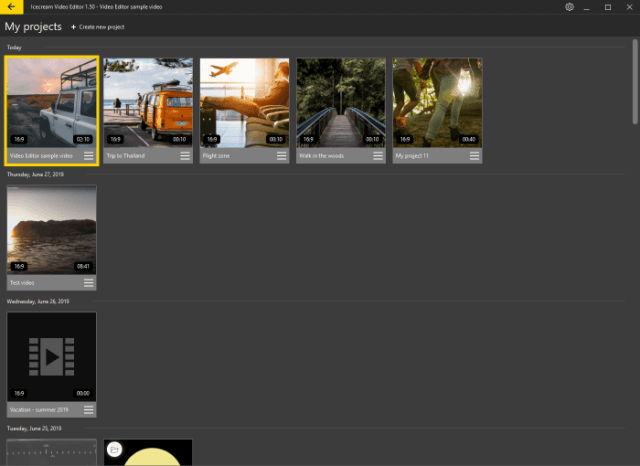640x466 pixels.
Task: Open menu for Video Editor sample video
Action: 89,156
